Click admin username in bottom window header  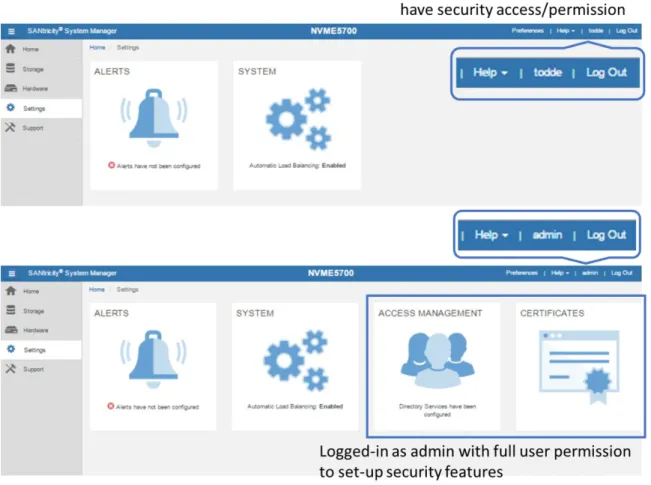(590, 273)
